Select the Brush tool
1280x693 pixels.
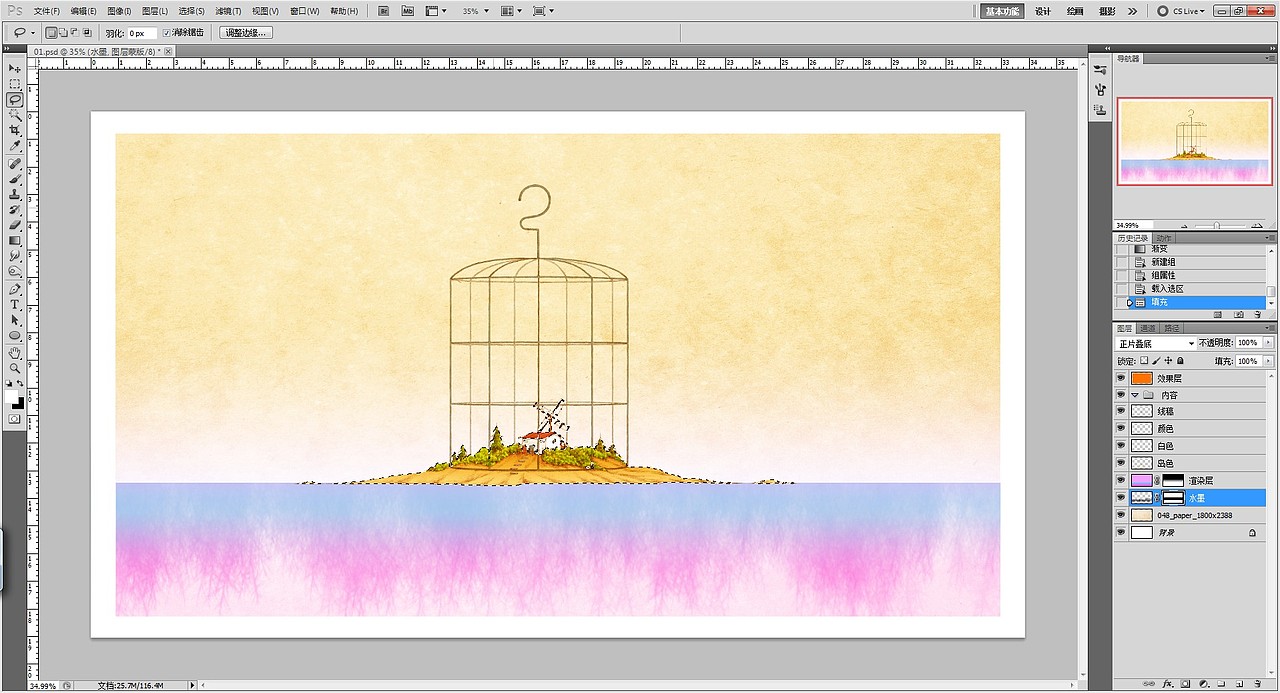[15, 179]
